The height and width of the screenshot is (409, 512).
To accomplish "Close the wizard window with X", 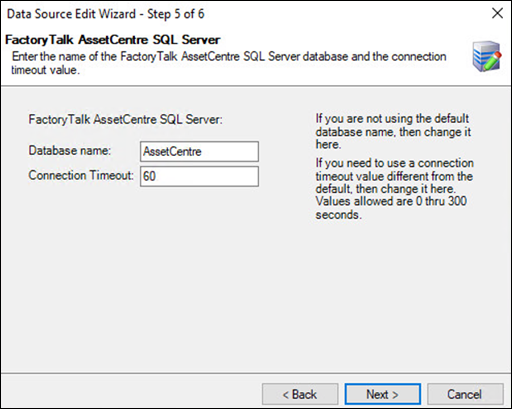I will (x=497, y=13).
